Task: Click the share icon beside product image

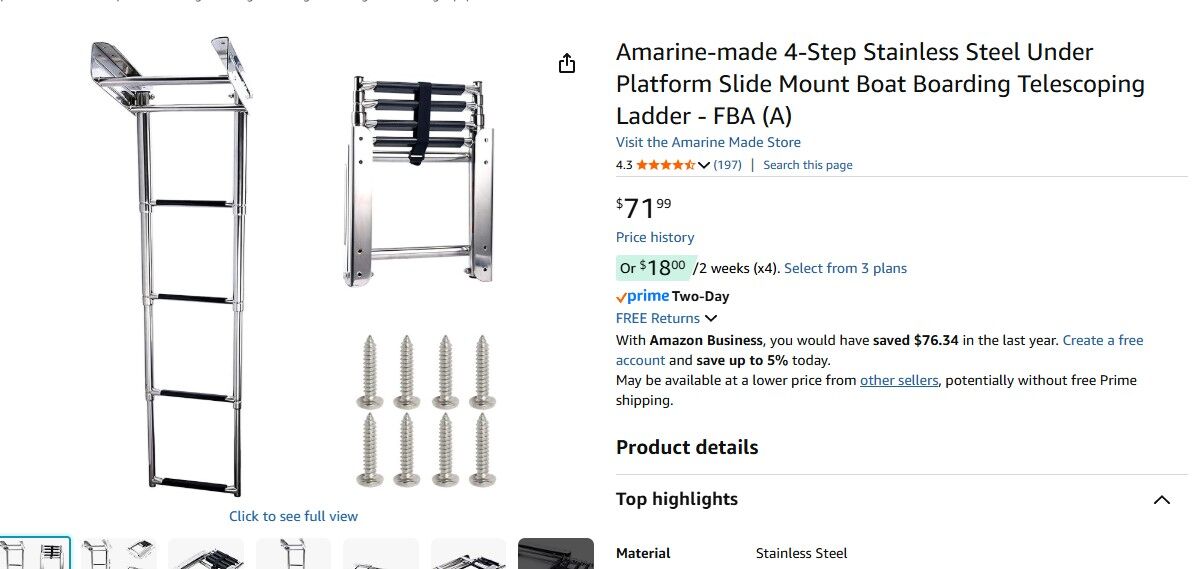Action: click(567, 64)
